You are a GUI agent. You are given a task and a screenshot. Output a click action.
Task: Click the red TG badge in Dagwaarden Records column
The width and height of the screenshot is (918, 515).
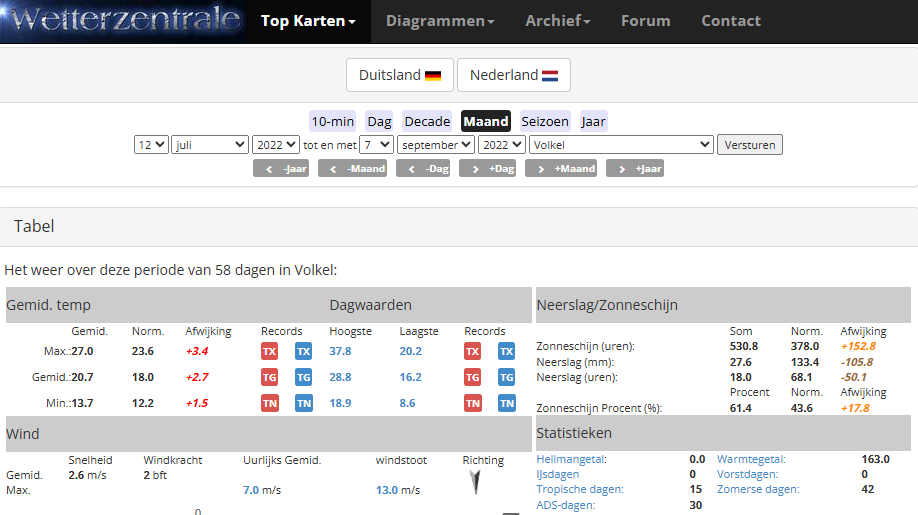pyautogui.click(x=472, y=377)
